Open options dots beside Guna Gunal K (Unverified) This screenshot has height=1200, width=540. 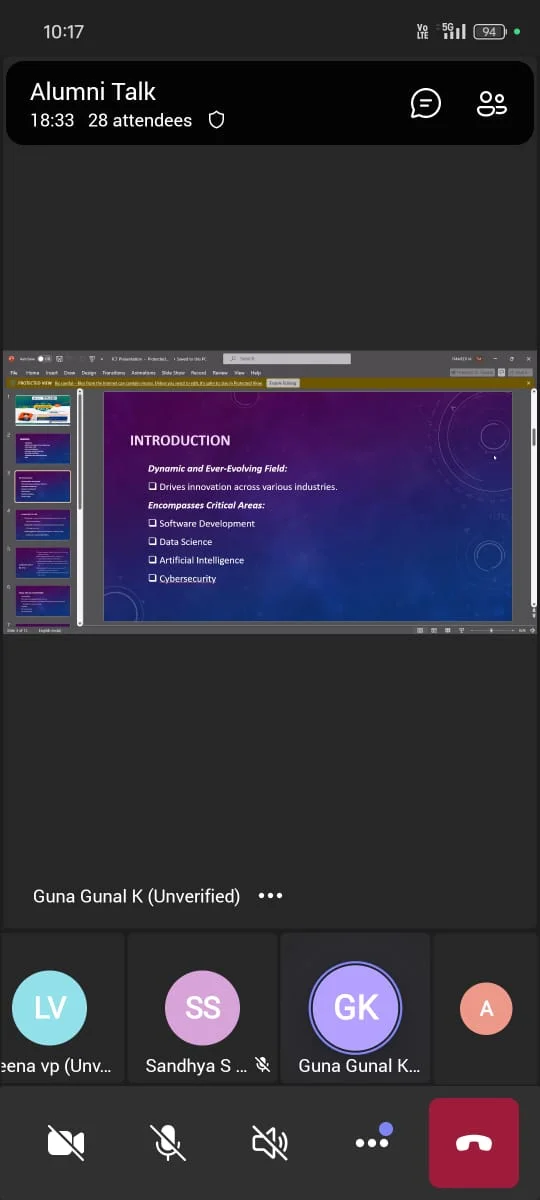[x=270, y=896]
